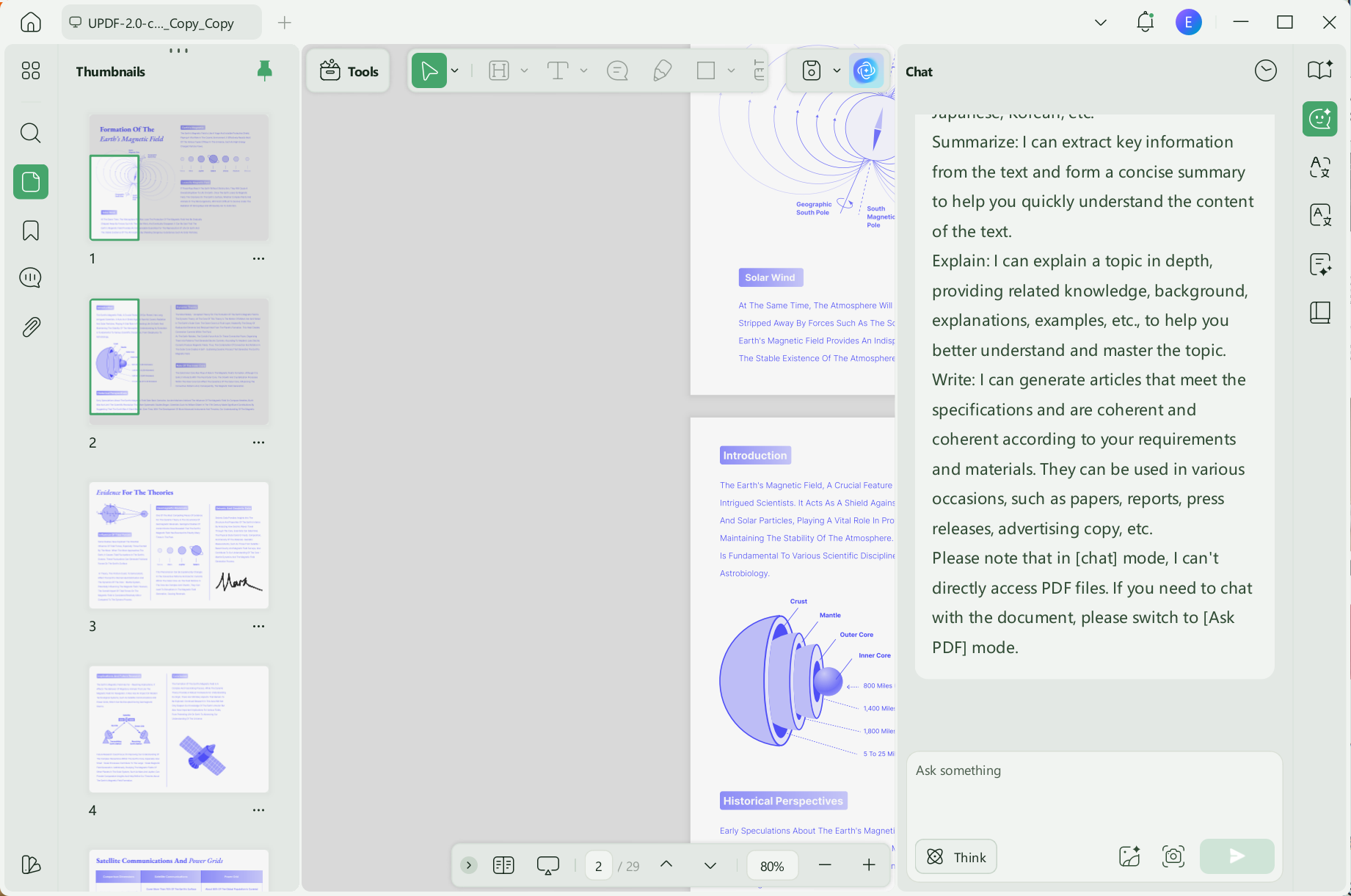Open the AI summary sparkle icon

[x=1319, y=264]
